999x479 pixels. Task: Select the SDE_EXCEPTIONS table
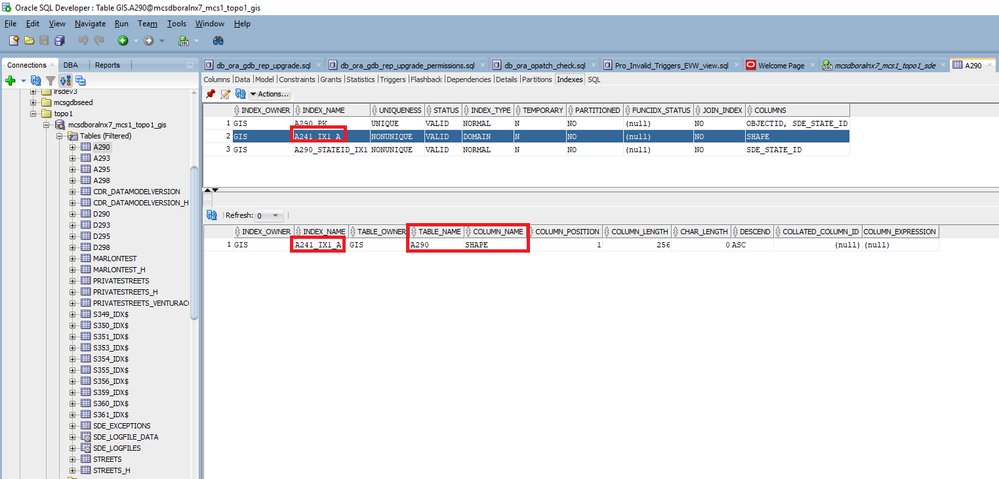tap(122, 425)
